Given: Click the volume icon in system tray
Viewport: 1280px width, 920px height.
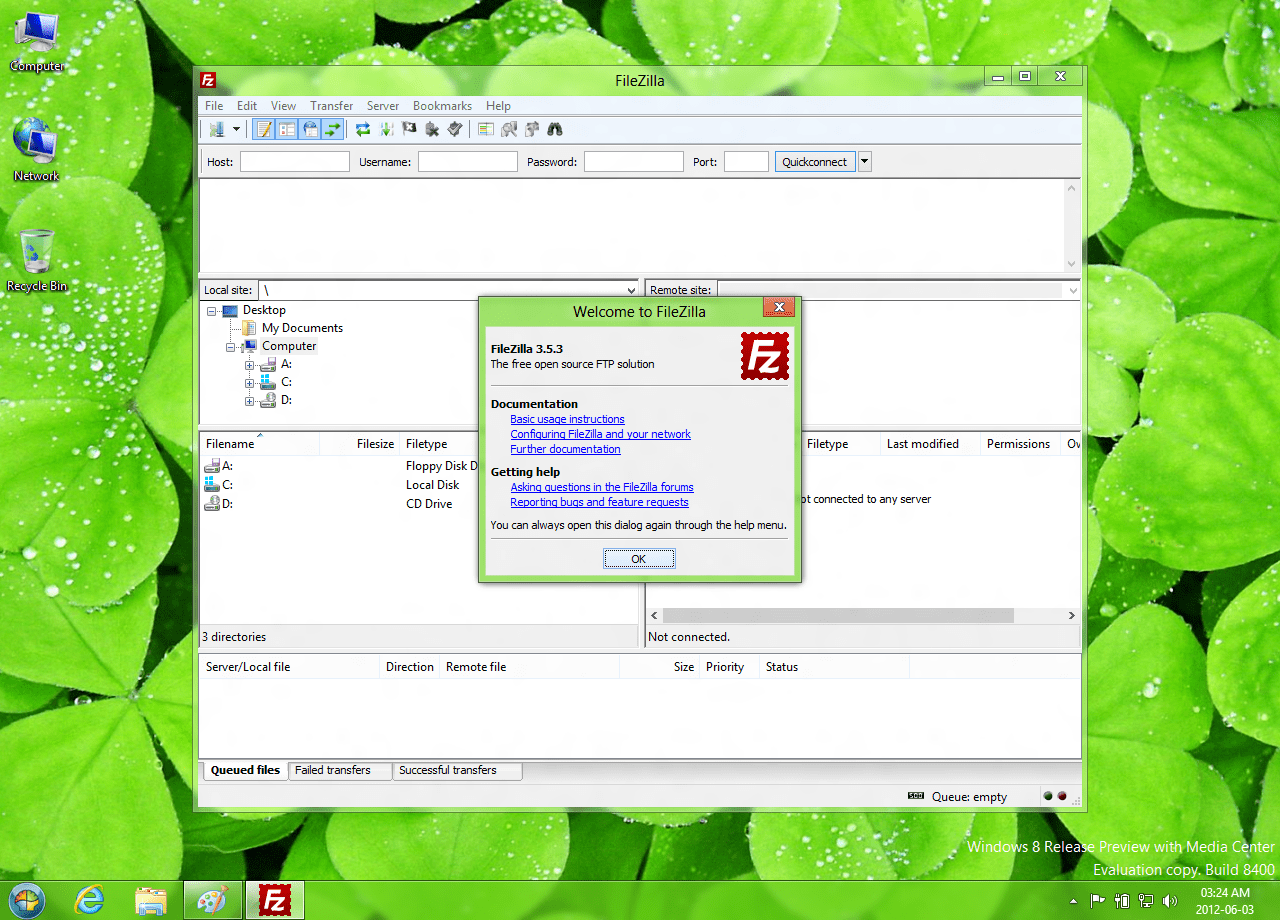Looking at the screenshot, I should (1171, 901).
